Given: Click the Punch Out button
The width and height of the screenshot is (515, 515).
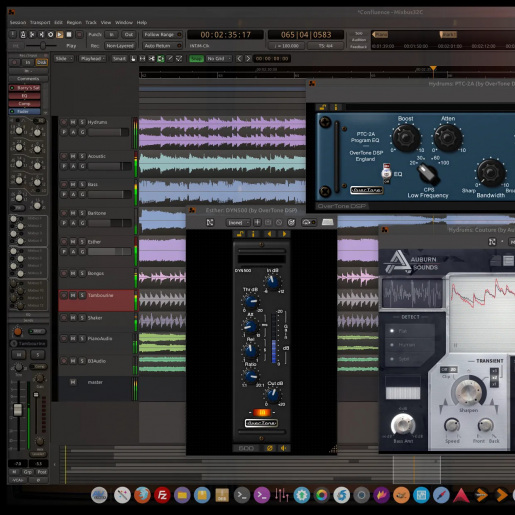Looking at the screenshot, I should coord(128,34).
